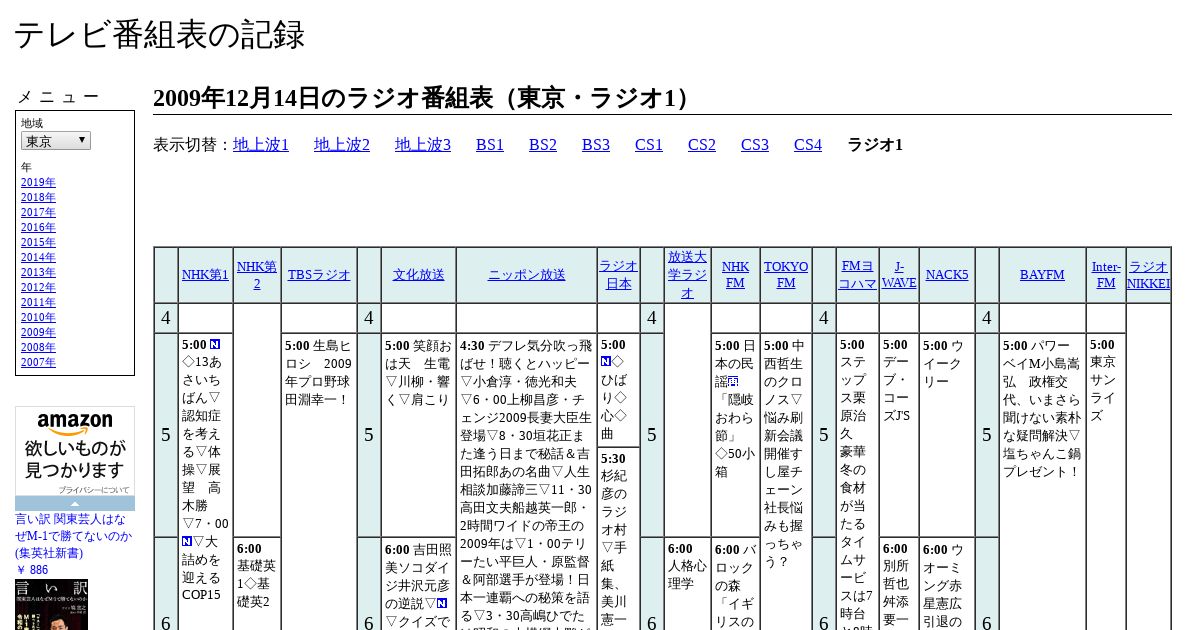Click the 6:00 別所哲也 program in J-WAVE
1200x630 pixels.
(898, 585)
